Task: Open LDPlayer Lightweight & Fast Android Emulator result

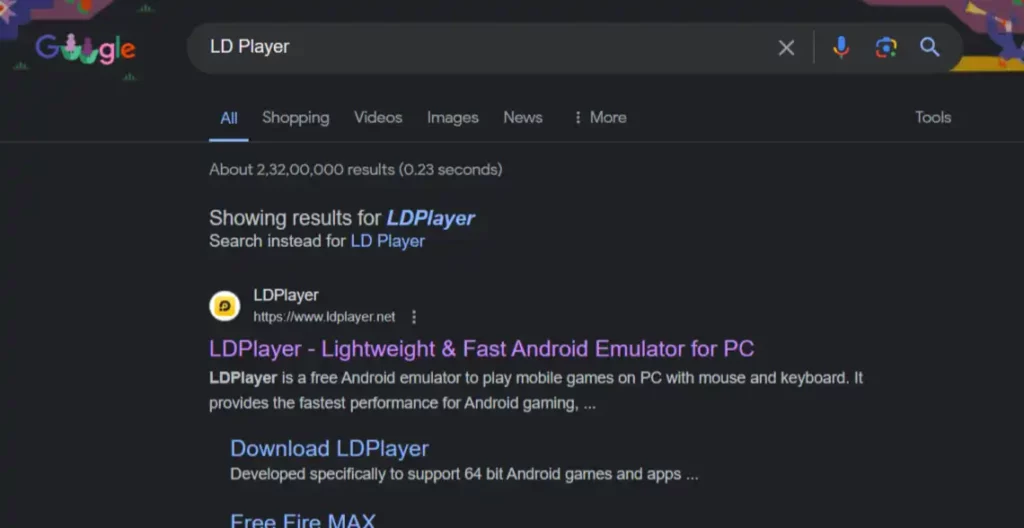Action: coord(481,349)
